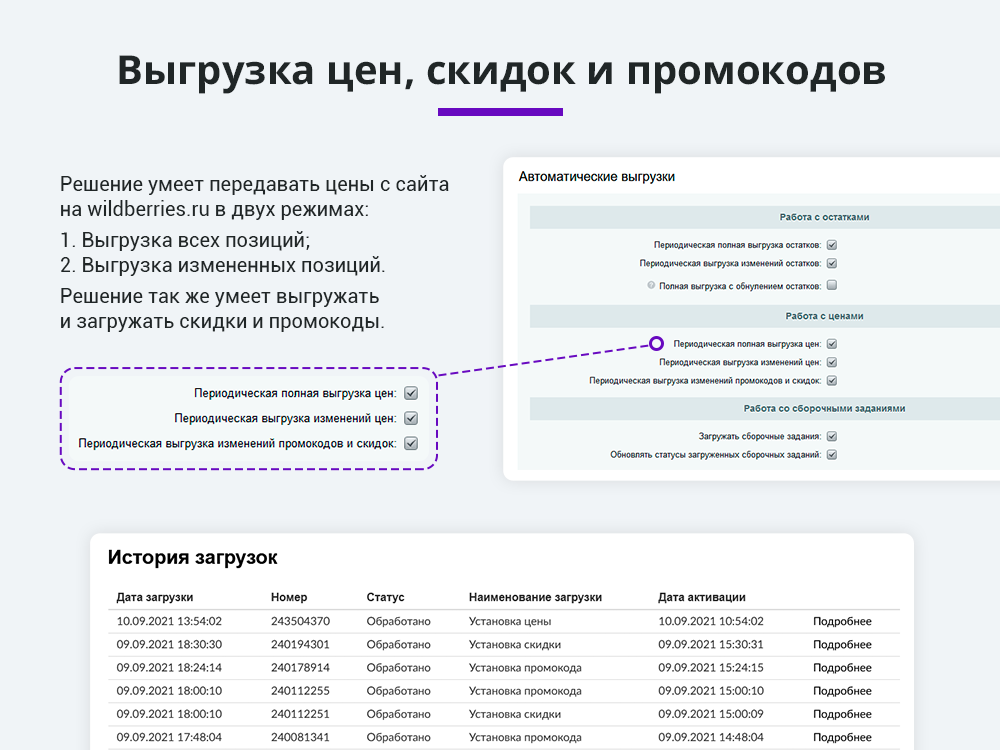Disable "Периодическая полная выгрузка остатков"

point(830,244)
